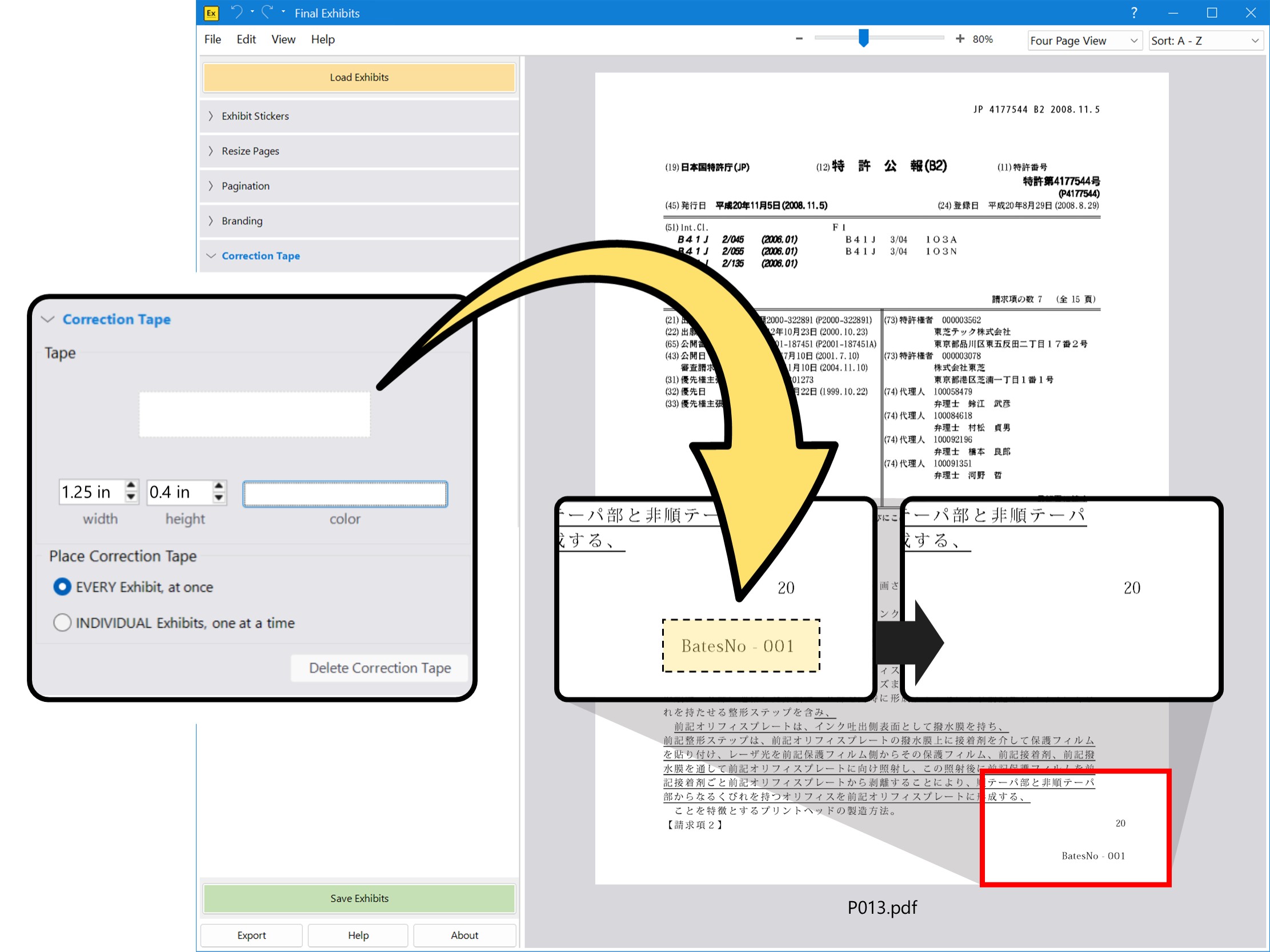Open the View menu
Screen dimensions: 1270x952
[x=283, y=39]
